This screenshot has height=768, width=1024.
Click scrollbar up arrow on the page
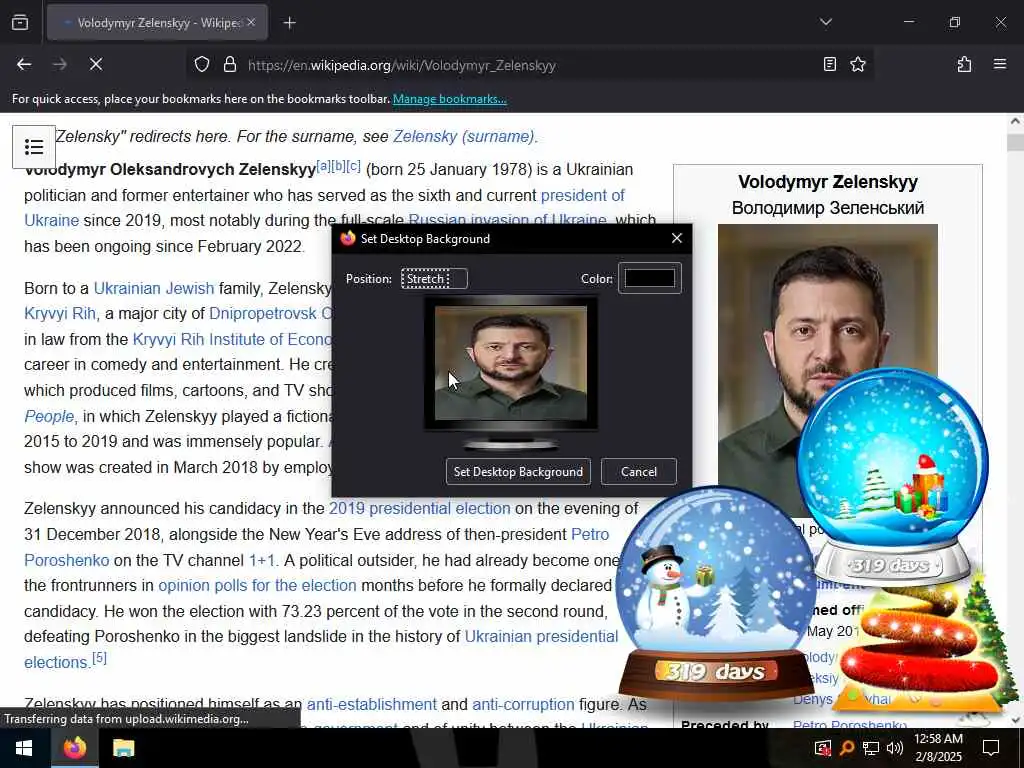point(1015,121)
